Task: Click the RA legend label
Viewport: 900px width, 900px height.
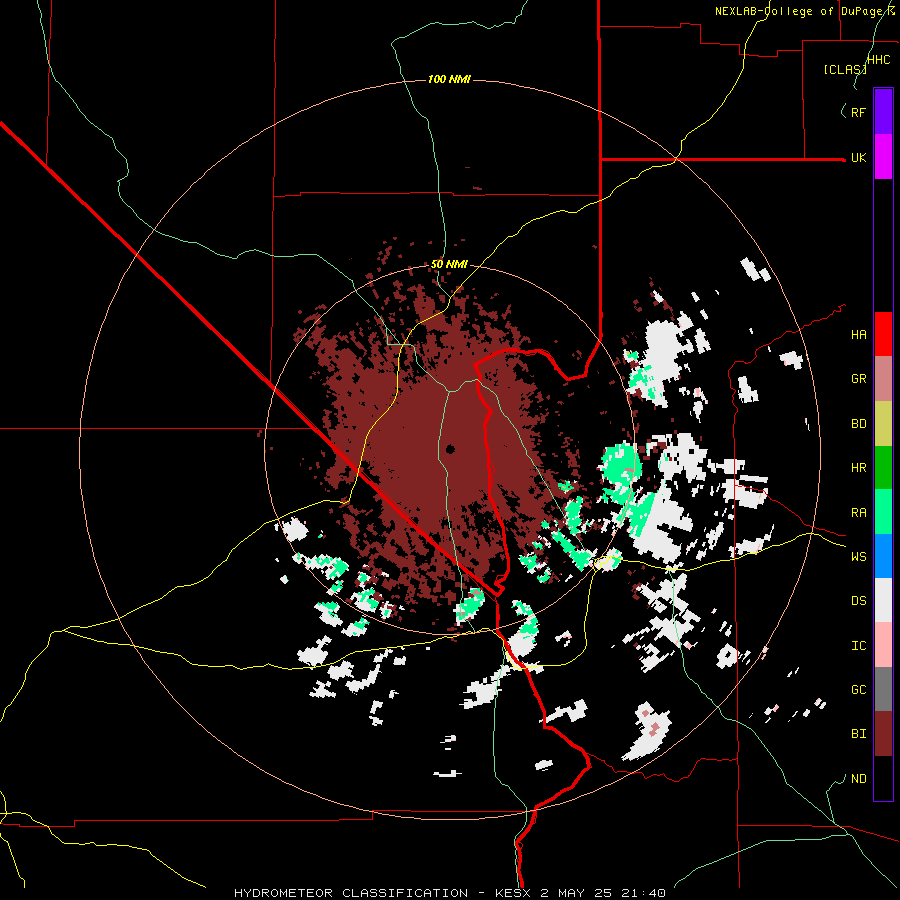Action: (x=858, y=513)
